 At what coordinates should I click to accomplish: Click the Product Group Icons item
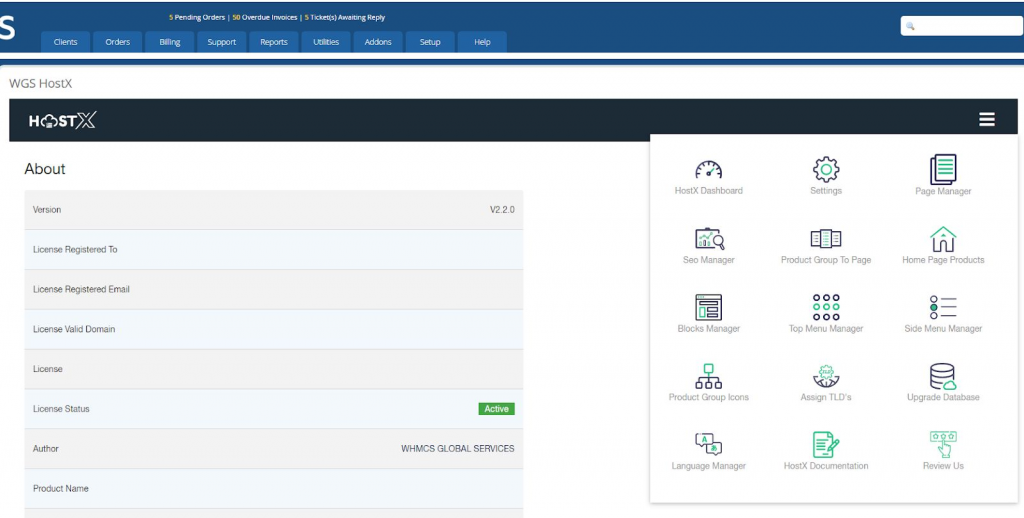[708, 377]
